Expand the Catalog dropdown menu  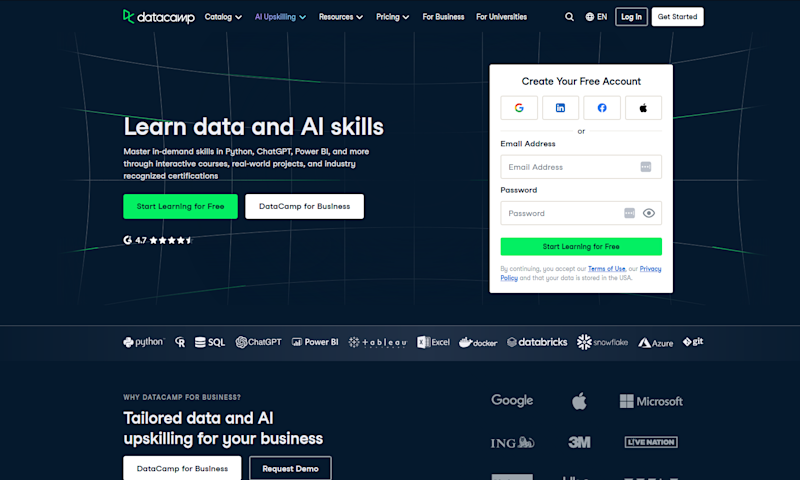coord(223,17)
